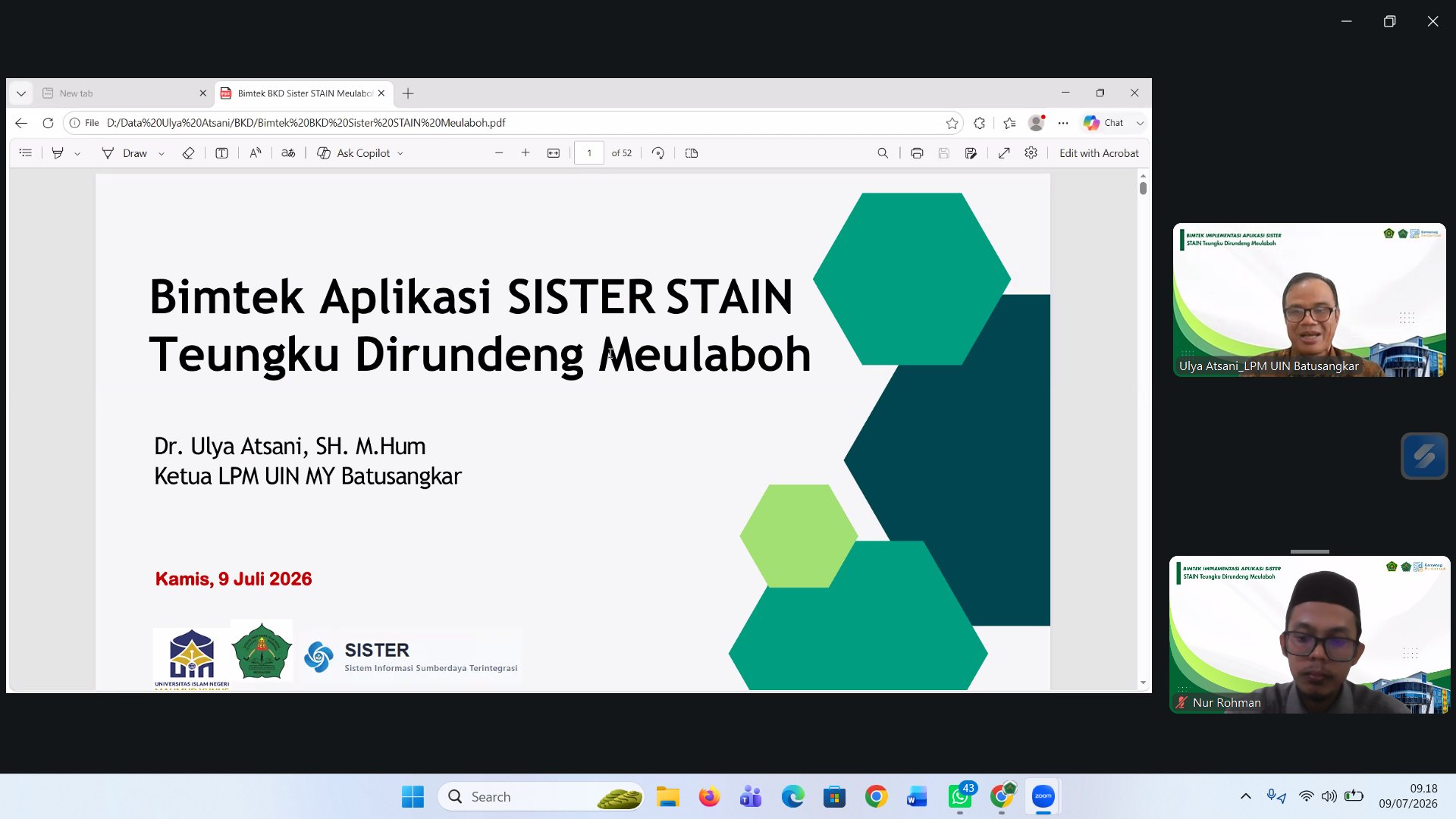Activate the Read aloud icon

click(x=256, y=153)
